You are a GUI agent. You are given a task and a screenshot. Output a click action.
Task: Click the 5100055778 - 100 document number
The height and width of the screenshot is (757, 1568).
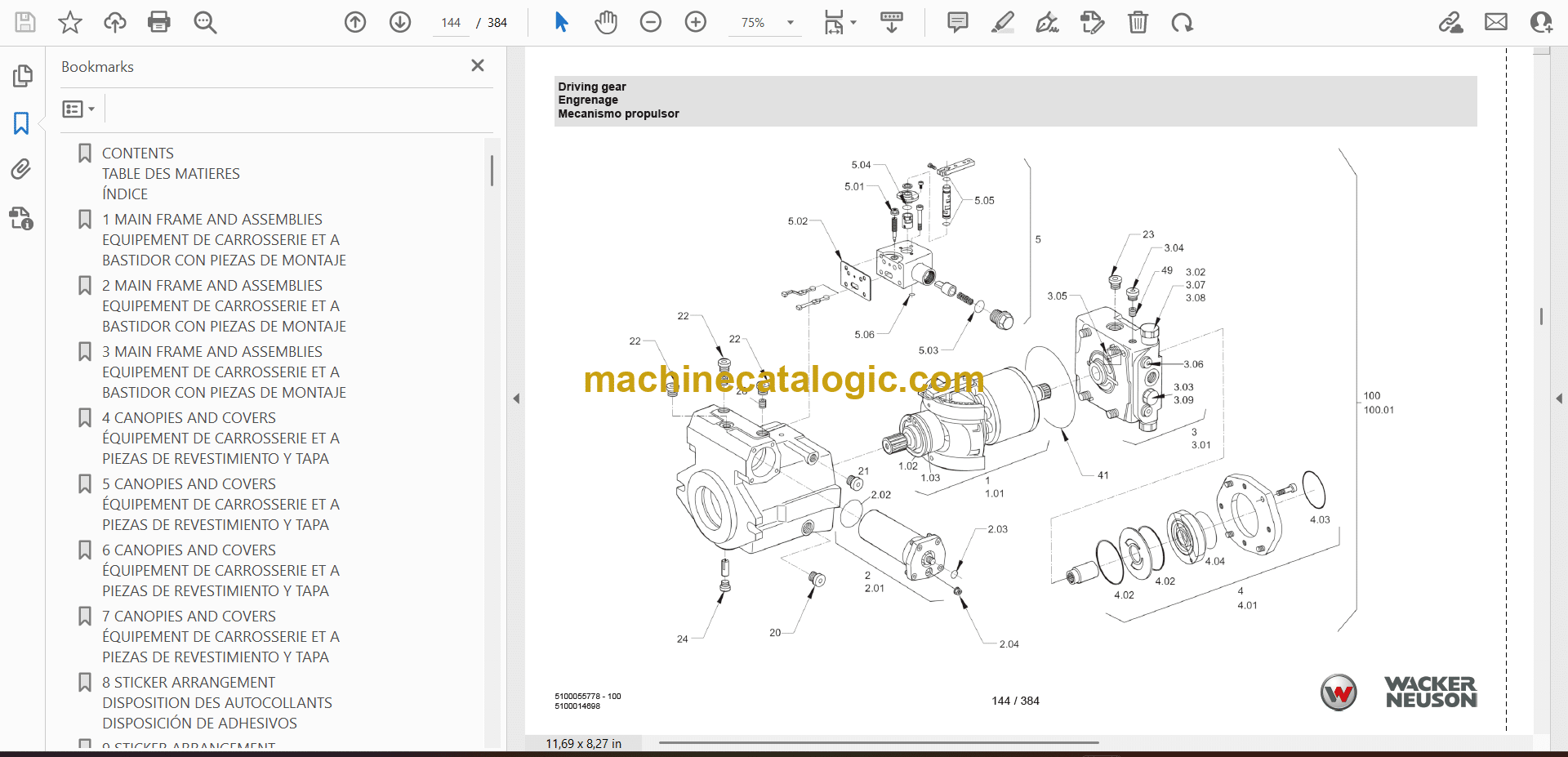pyautogui.click(x=587, y=697)
